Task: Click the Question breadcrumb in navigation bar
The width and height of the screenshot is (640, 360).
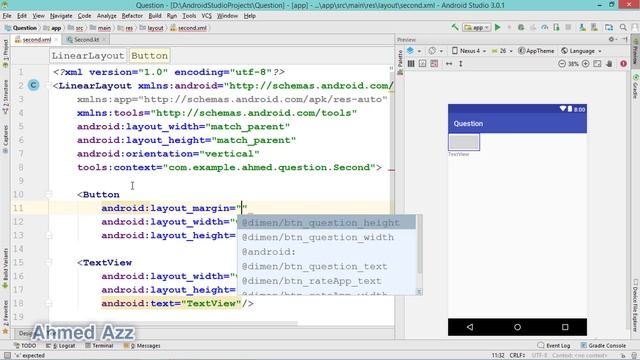Action: pyautogui.click(x=21, y=28)
